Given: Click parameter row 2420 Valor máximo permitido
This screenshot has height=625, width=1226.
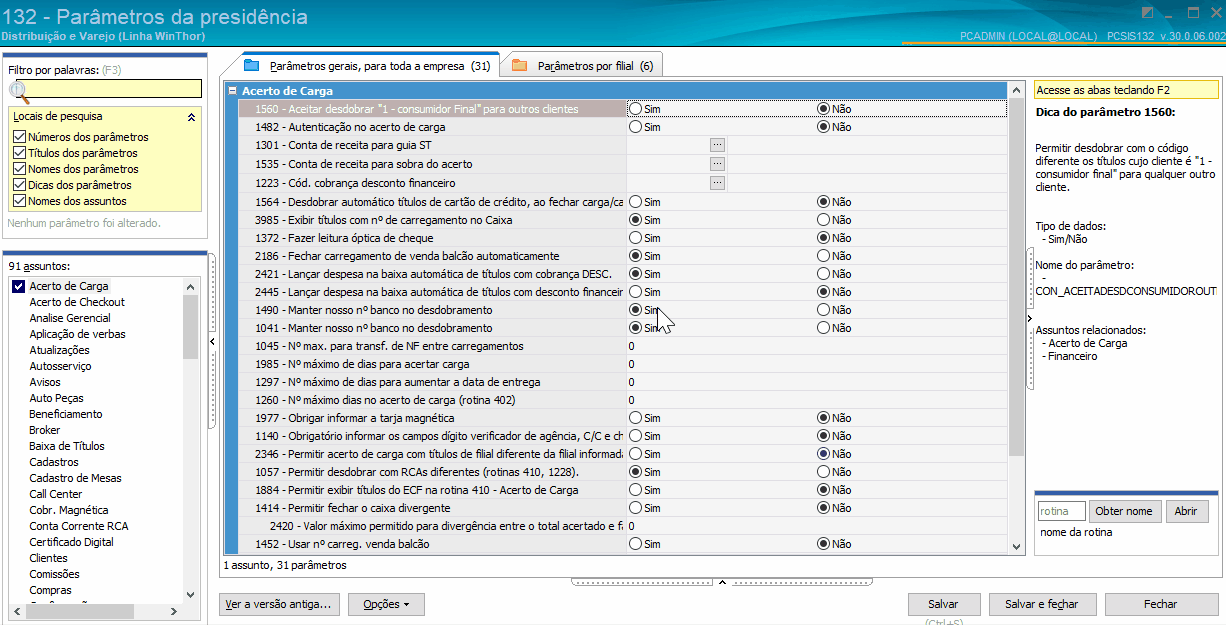Looking at the screenshot, I should pos(623,526).
